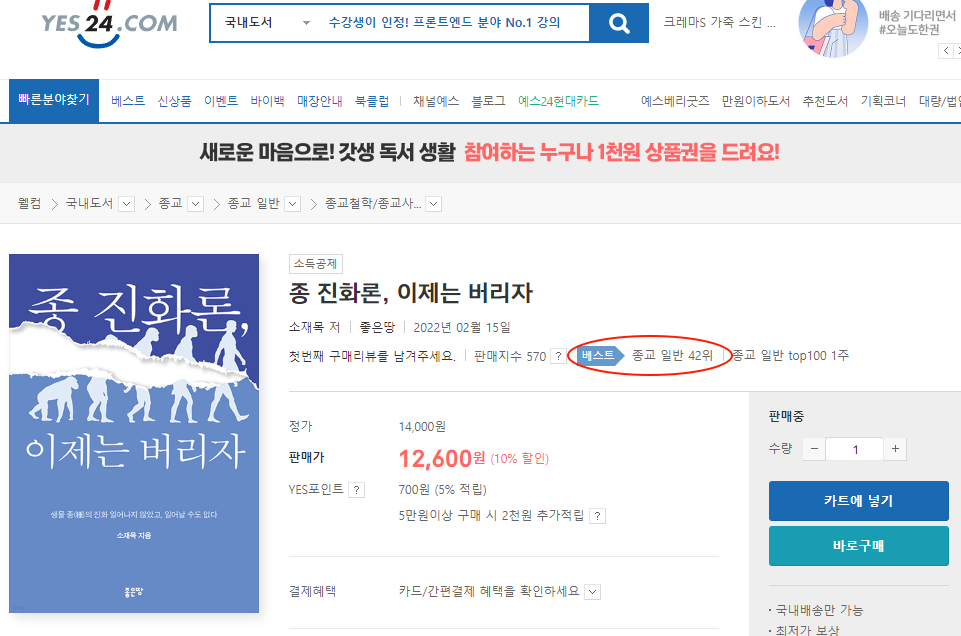961x636 pixels.
Task: Expand the 종교 일반 breadcrumb dropdown
Action: pyautogui.click(x=293, y=204)
